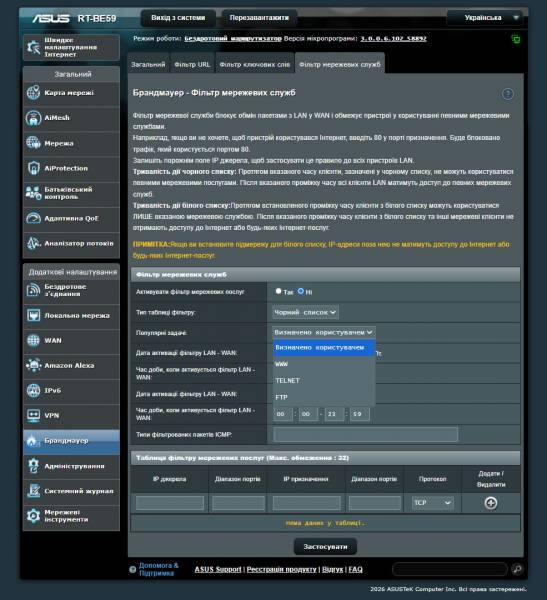Open the IPv6 sidebar icon

pos(33,390)
